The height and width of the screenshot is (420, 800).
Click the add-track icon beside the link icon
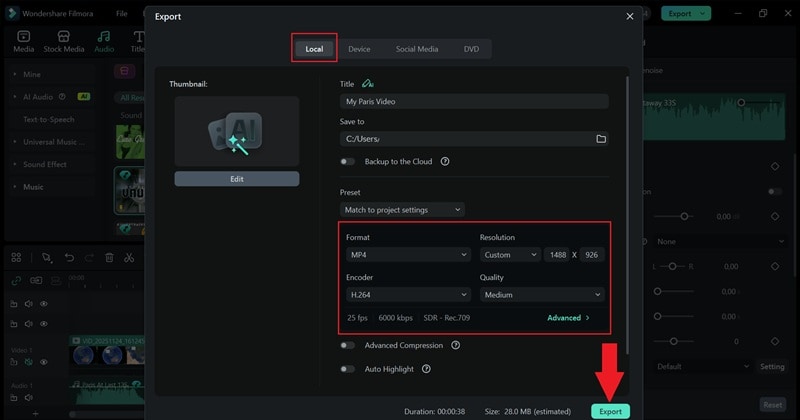click(x=36, y=280)
